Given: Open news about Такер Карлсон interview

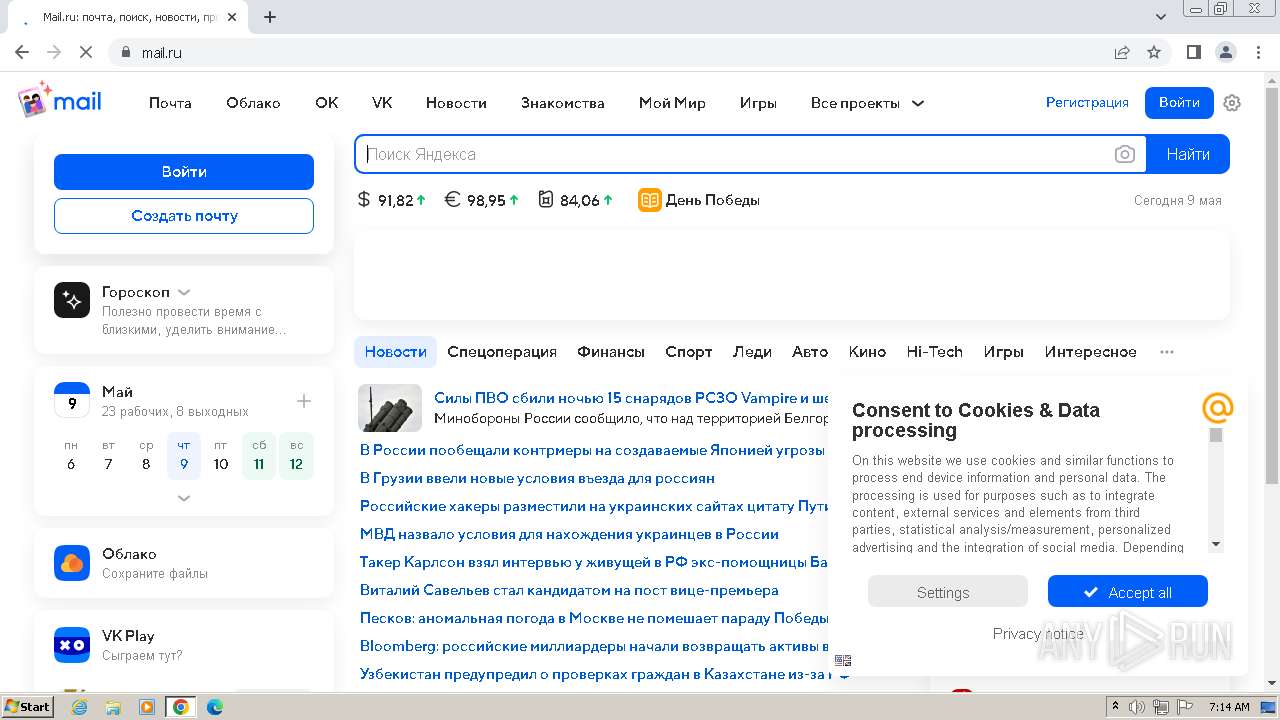Looking at the screenshot, I should (x=594, y=562).
